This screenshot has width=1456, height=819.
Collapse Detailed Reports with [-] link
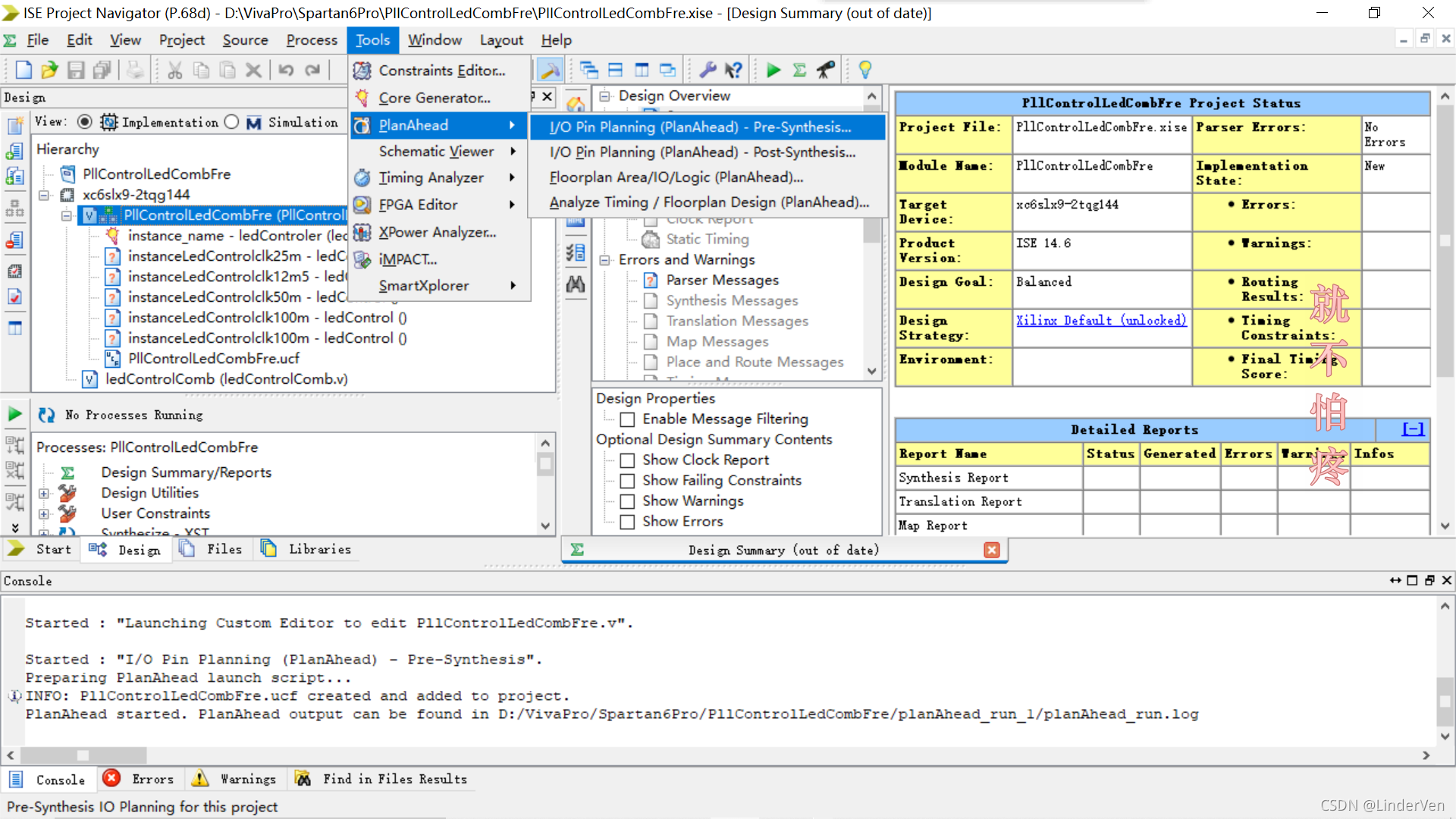tap(1413, 430)
